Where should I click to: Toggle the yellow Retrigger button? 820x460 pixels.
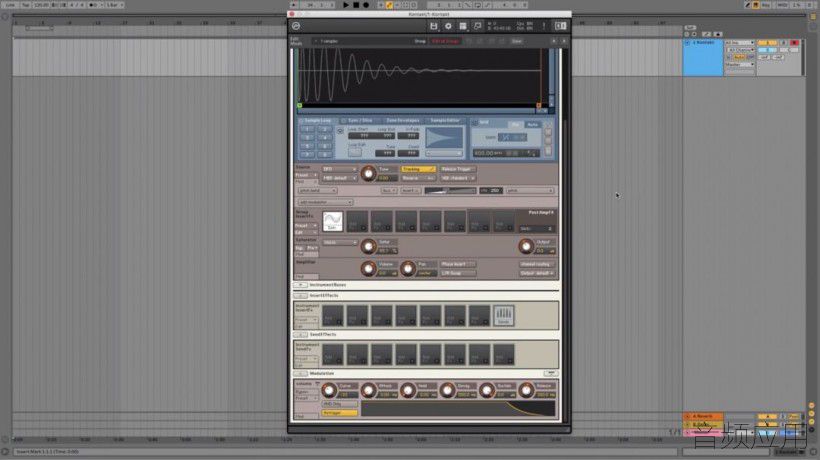(x=339, y=413)
